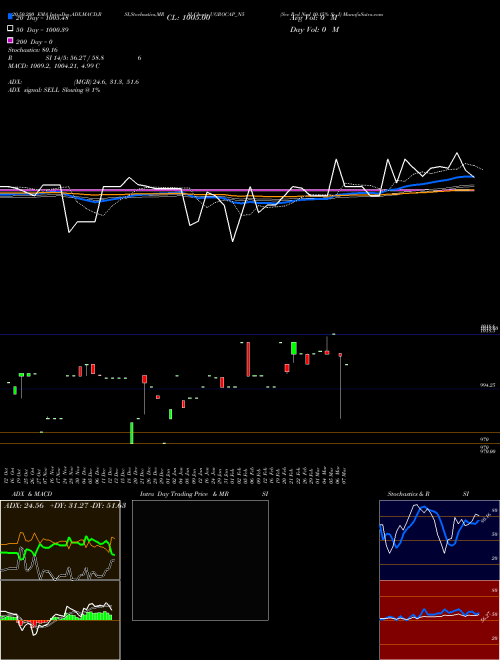The height and width of the screenshot is (660, 500).
Task: Click the white 50 Day EMA legend swatch
Action: click(10, 29)
